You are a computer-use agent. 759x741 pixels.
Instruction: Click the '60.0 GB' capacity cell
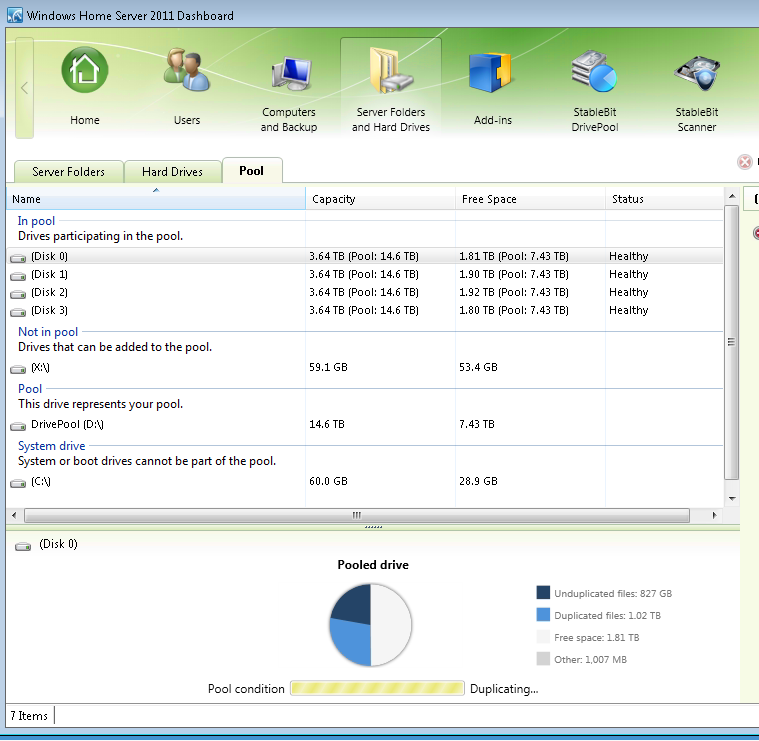pos(328,482)
